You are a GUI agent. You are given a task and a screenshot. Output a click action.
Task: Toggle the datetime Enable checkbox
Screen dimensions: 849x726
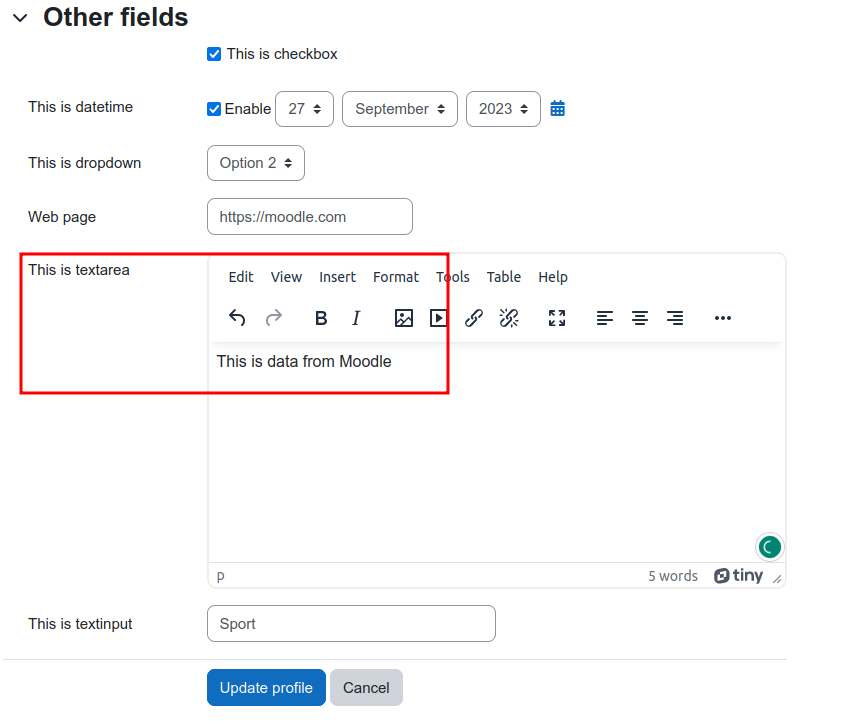(214, 109)
